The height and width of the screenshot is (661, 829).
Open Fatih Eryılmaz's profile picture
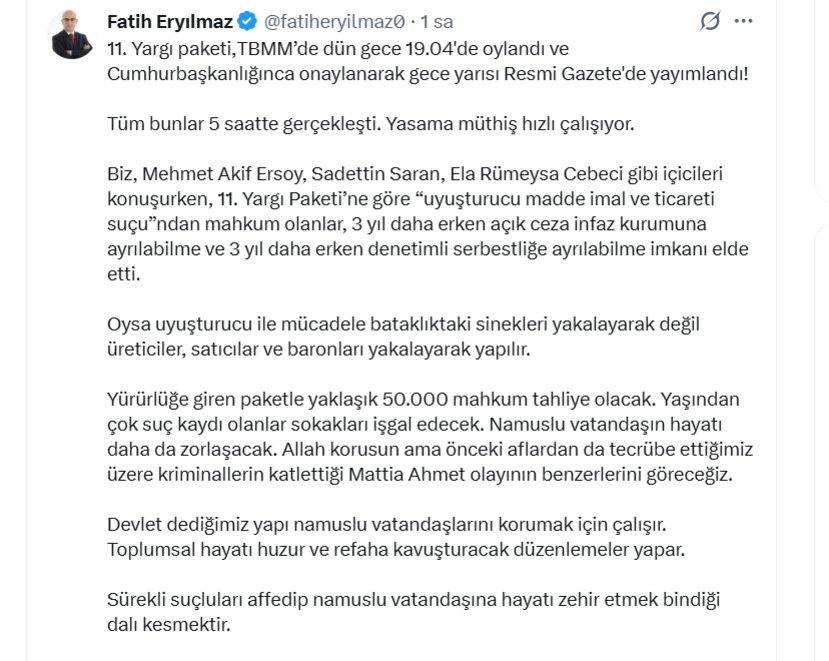(70, 27)
